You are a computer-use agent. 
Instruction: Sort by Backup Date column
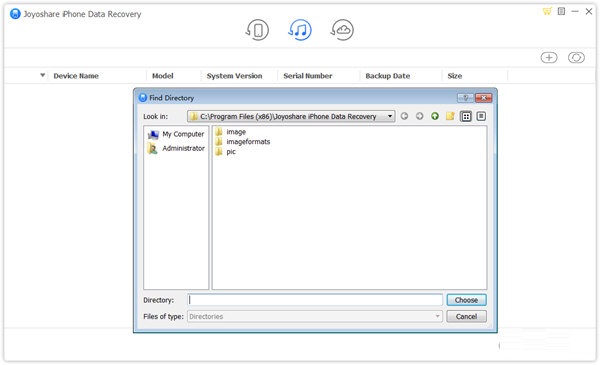coord(388,76)
